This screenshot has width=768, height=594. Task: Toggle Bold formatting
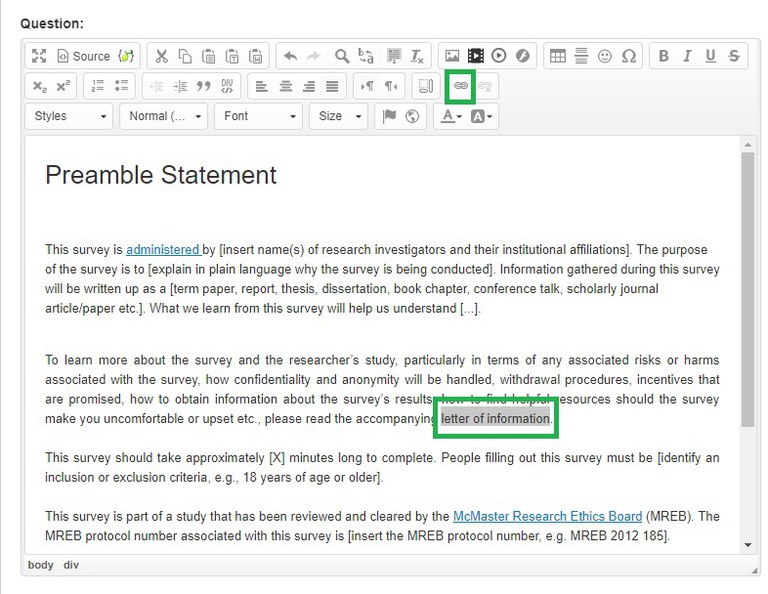663,56
